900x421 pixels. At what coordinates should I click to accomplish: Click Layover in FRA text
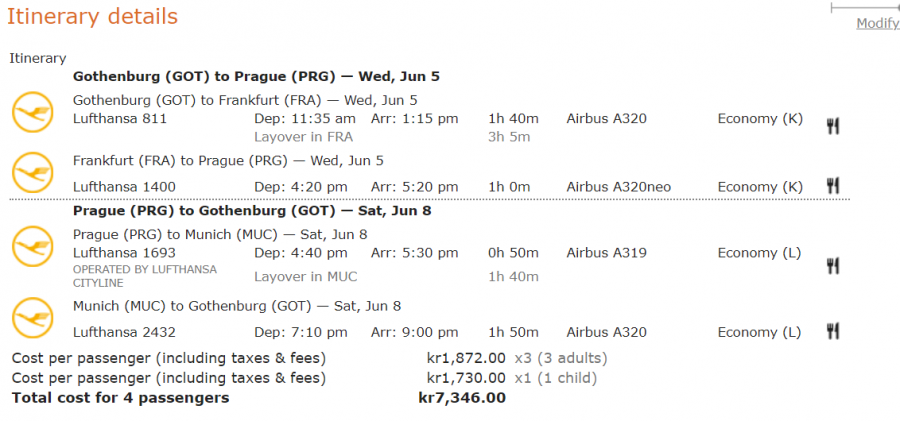coord(304,137)
